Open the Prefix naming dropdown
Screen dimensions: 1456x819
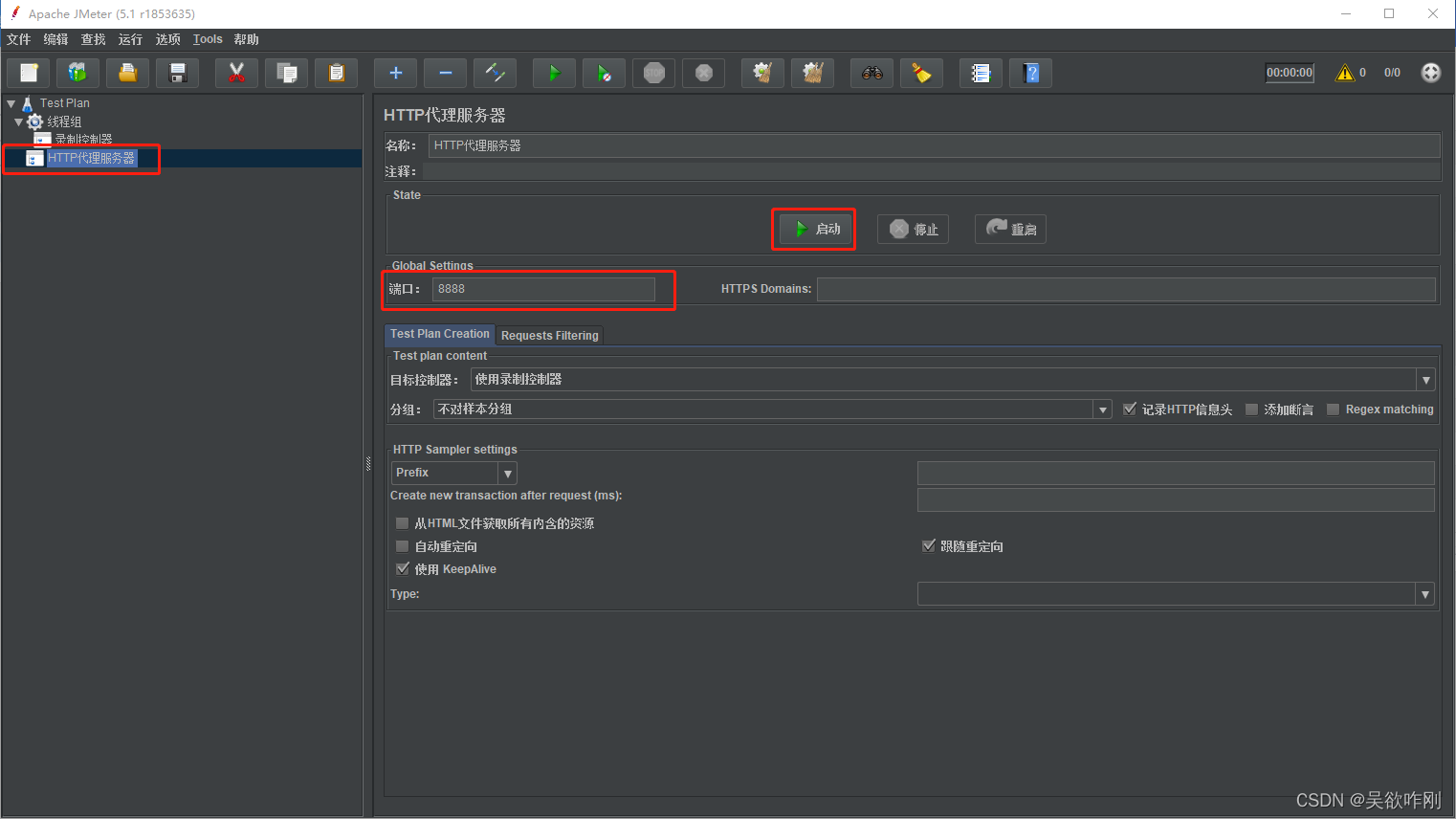tap(508, 473)
